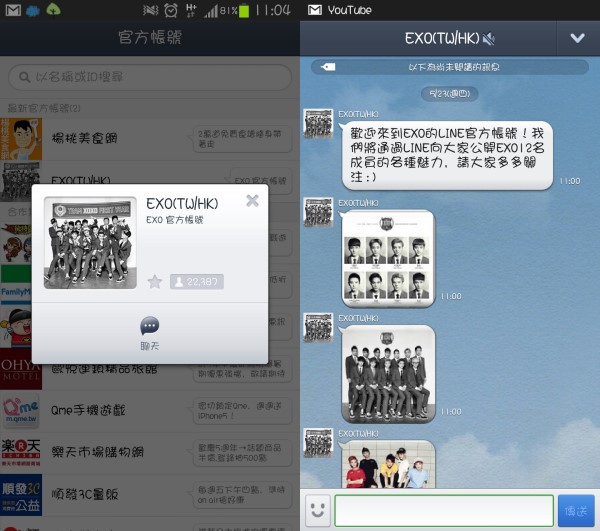
Task: Tap the search field for name or ID
Action: tap(150, 77)
